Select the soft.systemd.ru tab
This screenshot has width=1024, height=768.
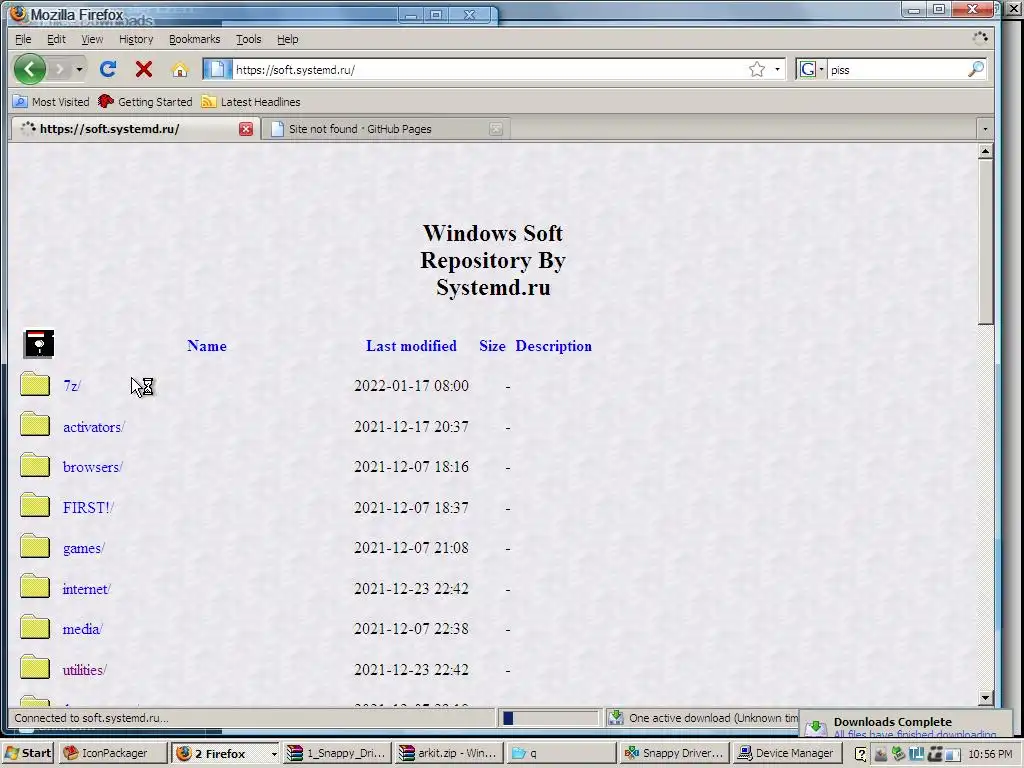[x=124, y=129]
